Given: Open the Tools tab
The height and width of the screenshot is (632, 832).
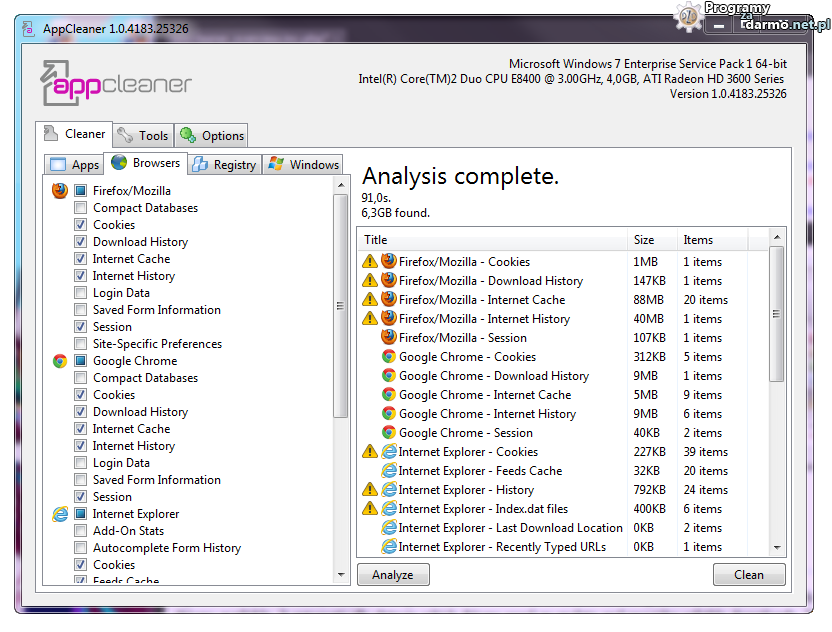Looking at the screenshot, I should (142, 135).
